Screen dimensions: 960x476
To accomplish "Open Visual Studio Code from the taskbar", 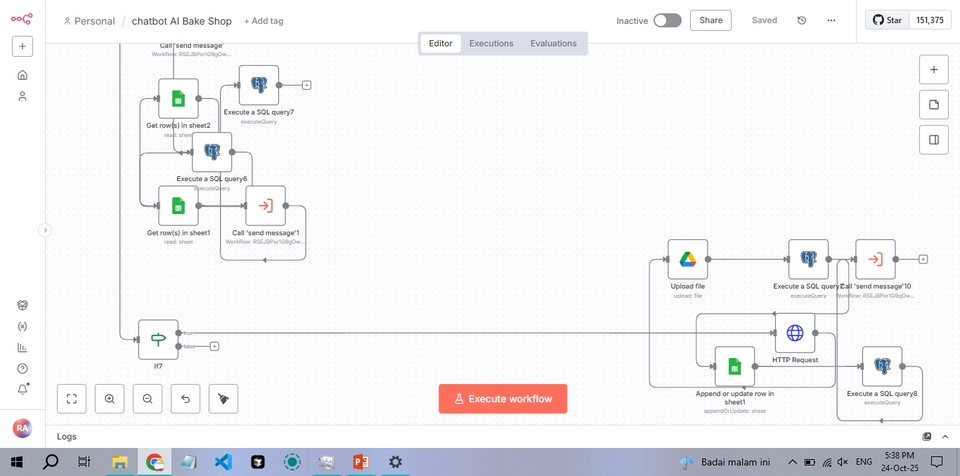I will (x=223, y=462).
